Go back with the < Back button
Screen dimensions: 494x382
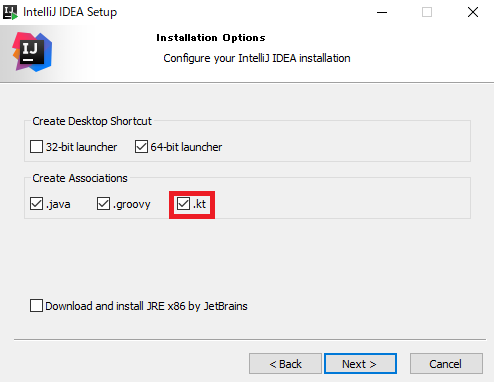tap(285, 364)
